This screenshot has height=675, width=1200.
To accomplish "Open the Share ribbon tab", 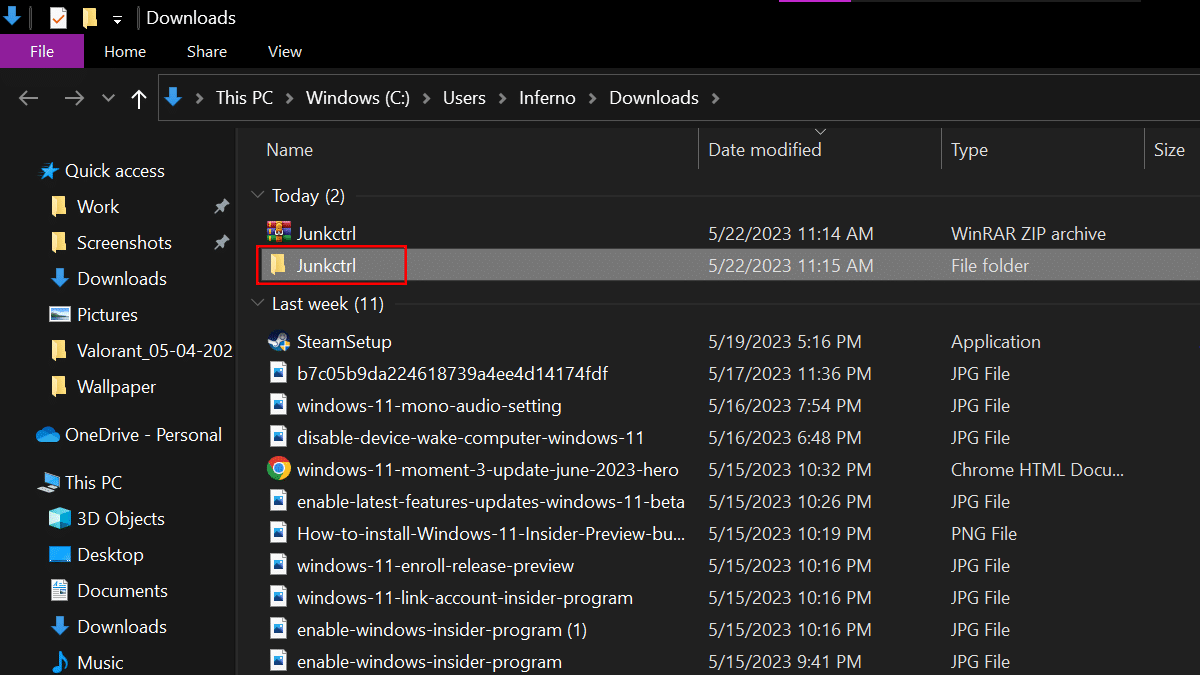I will click(x=207, y=52).
